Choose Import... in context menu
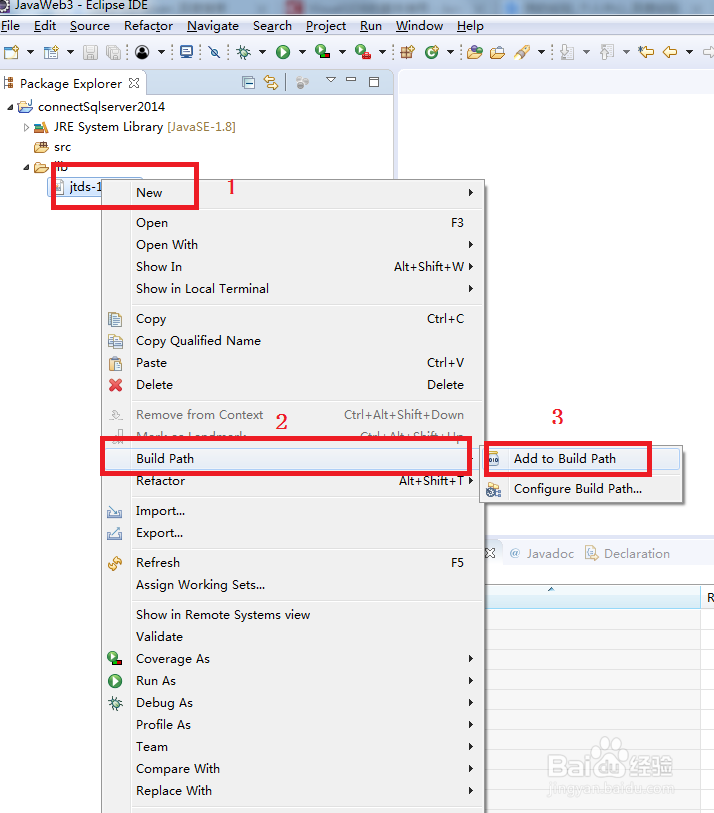This screenshot has width=714, height=813. click(x=293, y=511)
